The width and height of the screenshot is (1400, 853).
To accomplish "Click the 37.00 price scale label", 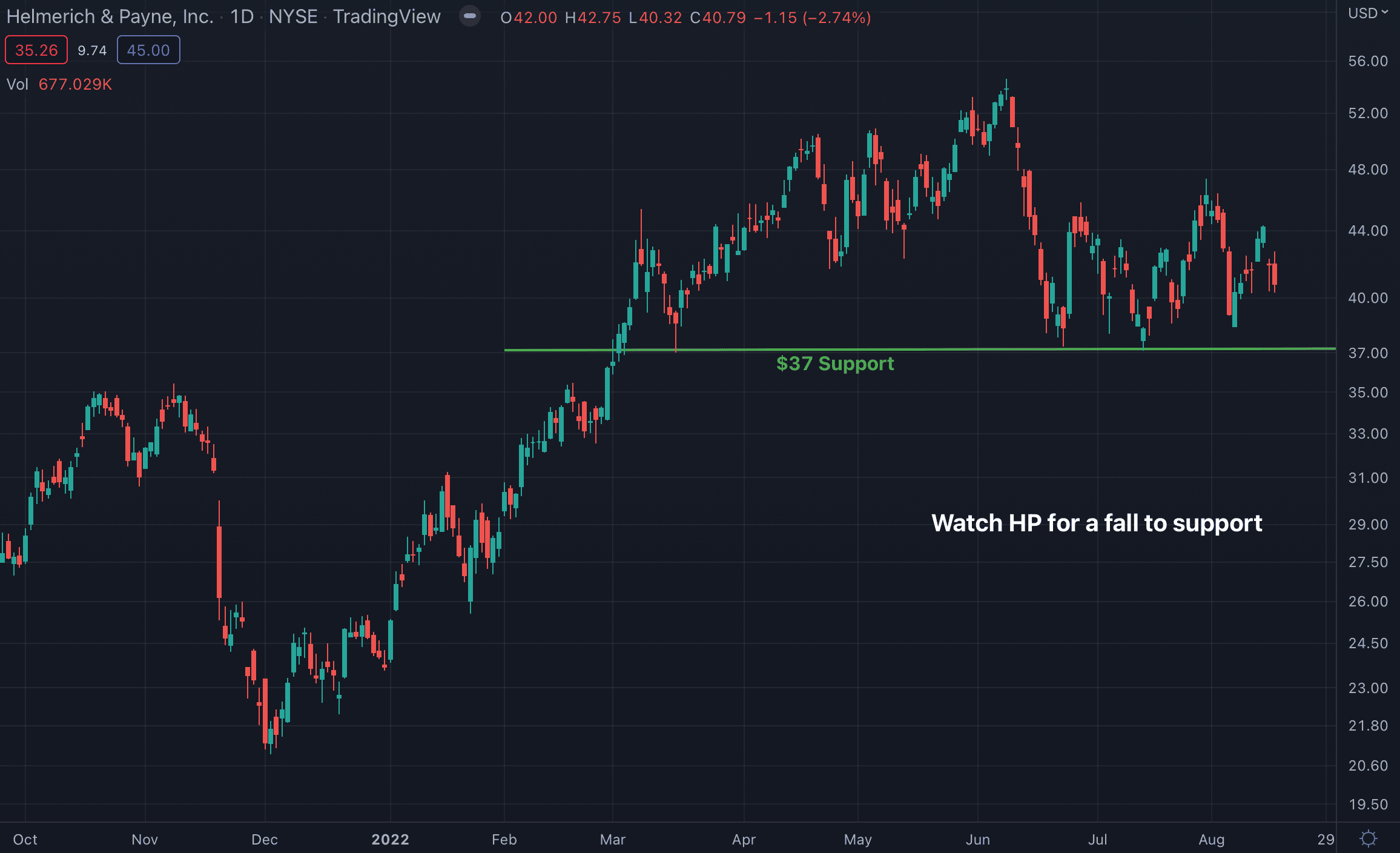I will 1367,353.
